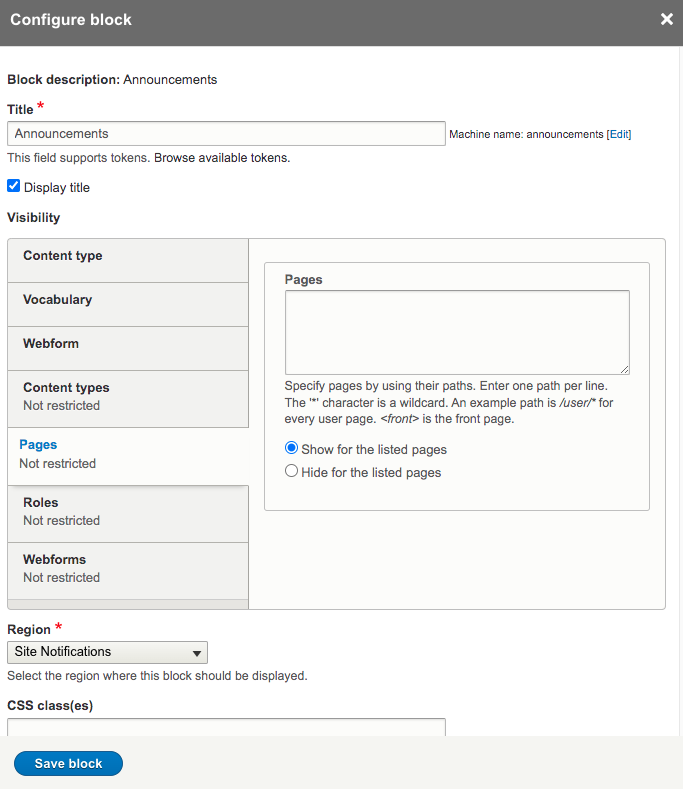Choose Hide for the listed pages
This screenshot has width=683, height=789.
pos(292,472)
